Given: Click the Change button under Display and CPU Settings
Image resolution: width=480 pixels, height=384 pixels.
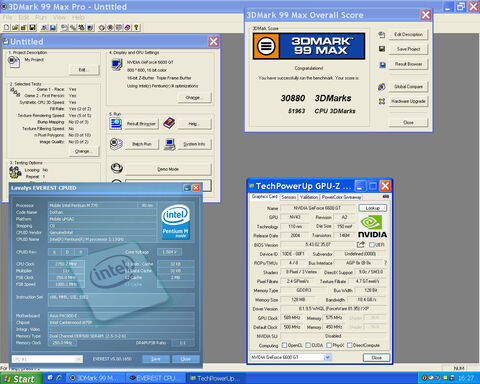Looking at the screenshot, I should tap(195, 98).
